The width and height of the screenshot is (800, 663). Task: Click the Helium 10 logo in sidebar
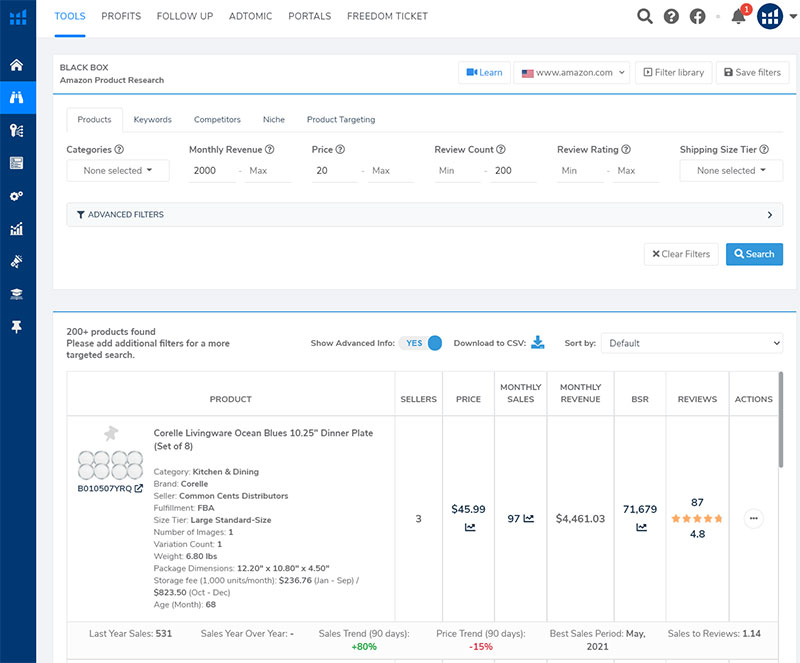pos(18,17)
